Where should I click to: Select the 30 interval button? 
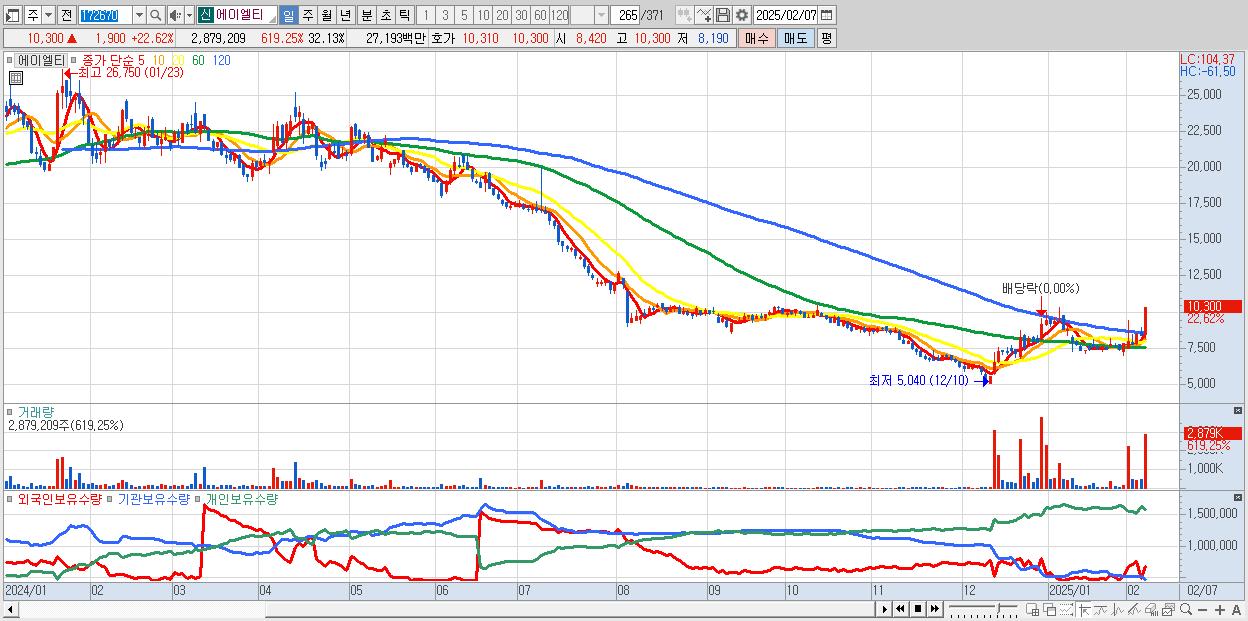tap(521, 15)
